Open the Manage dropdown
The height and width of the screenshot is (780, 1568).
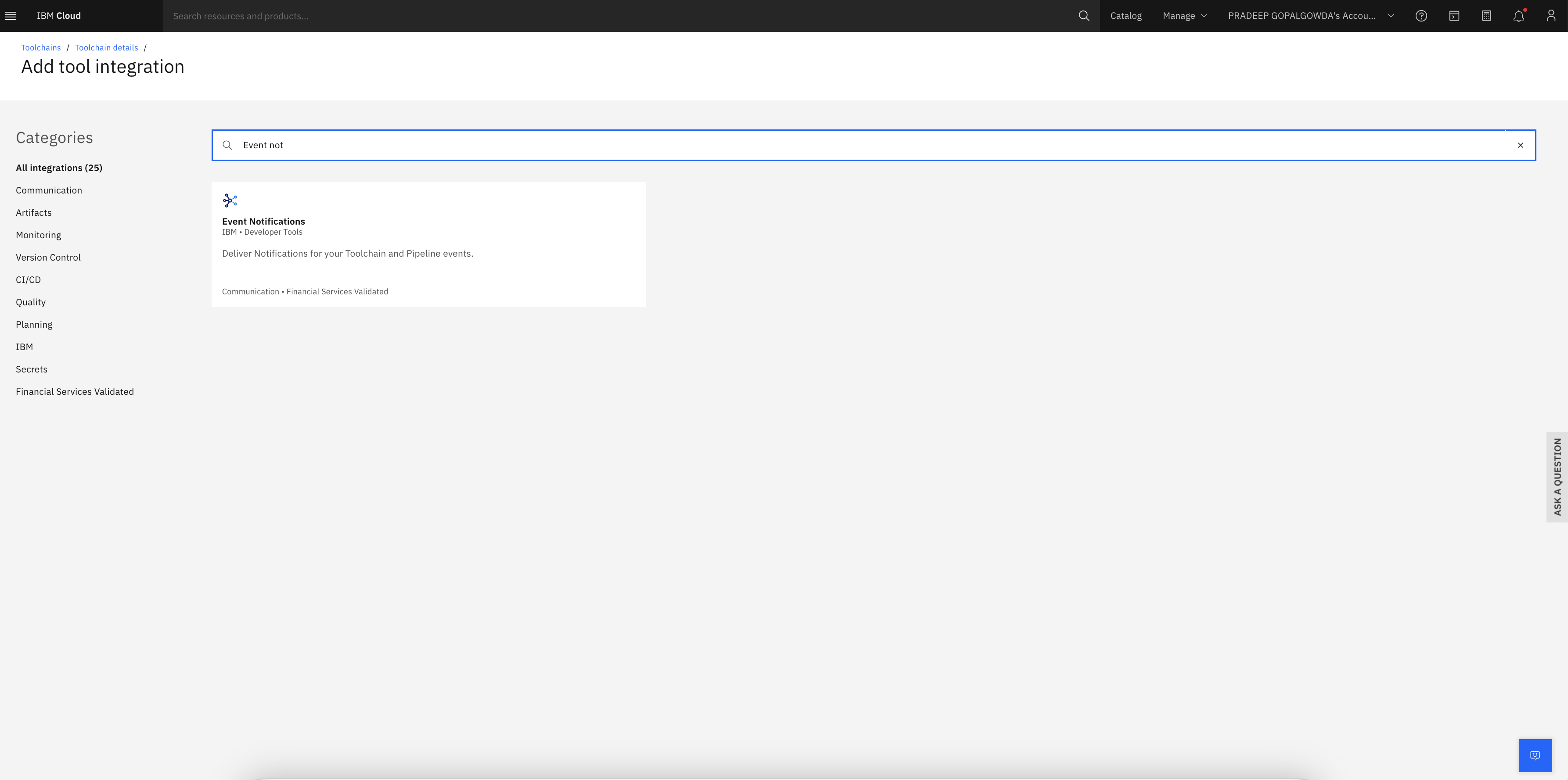1184,15
